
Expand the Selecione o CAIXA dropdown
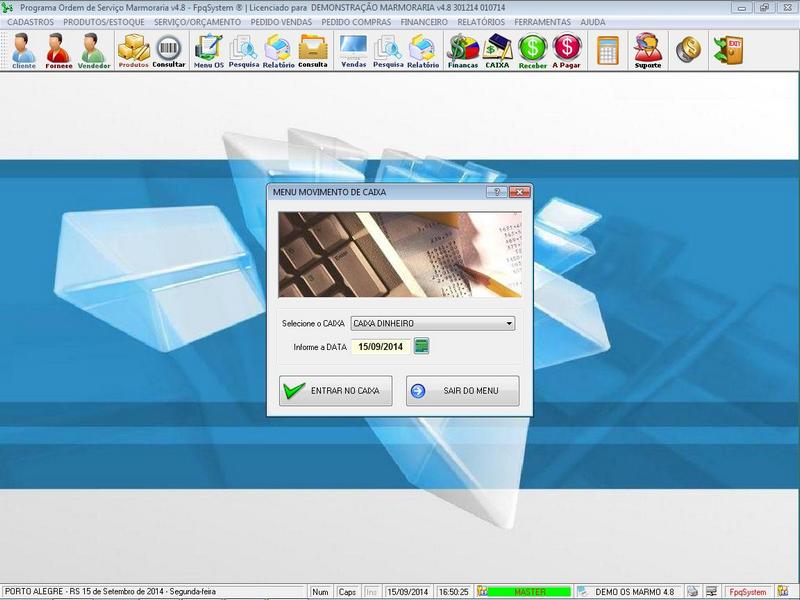[509, 324]
